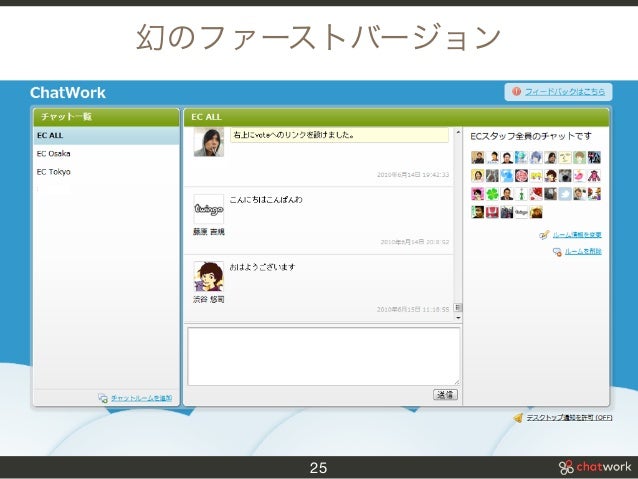Screen dimensions: 638x479
Task: Click the おはようございます message text
Action: tap(262, 267)
